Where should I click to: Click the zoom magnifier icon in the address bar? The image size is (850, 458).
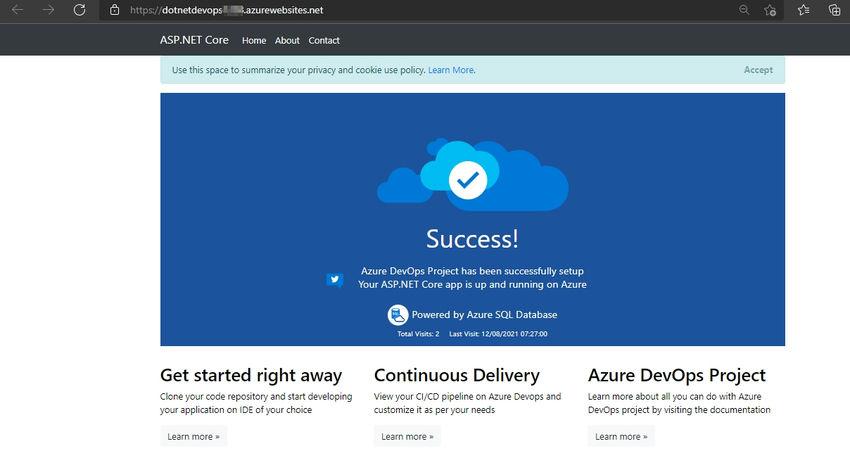(744, 10)
